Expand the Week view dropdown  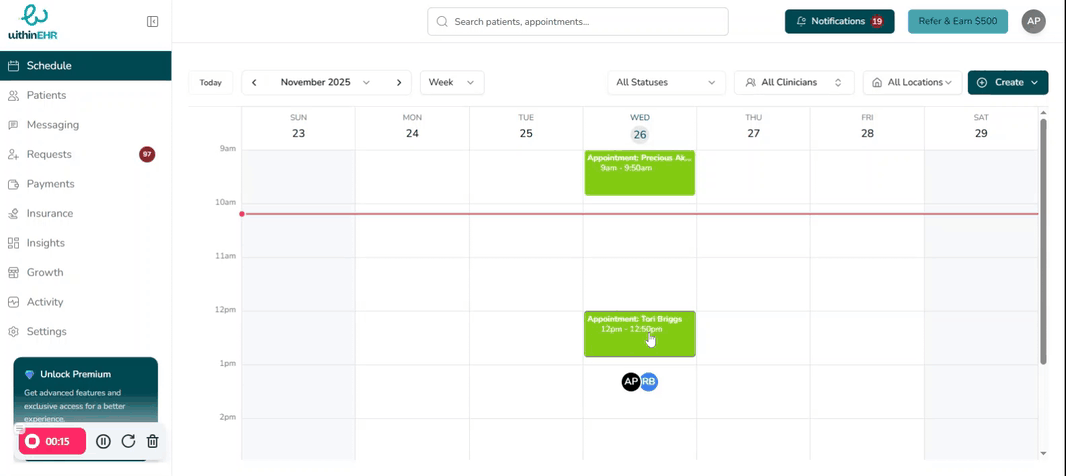452,83
